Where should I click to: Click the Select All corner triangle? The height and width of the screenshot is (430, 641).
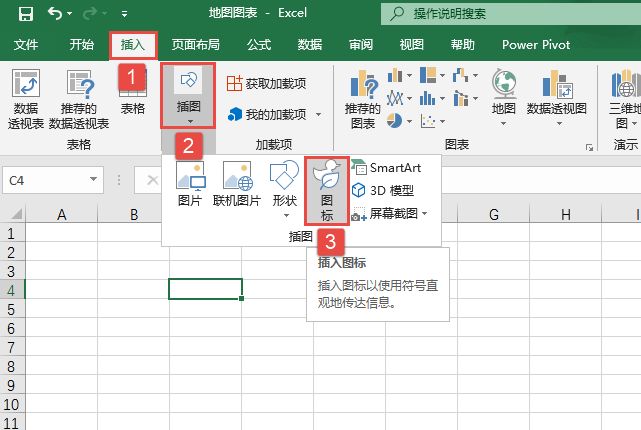pos(16,214)
